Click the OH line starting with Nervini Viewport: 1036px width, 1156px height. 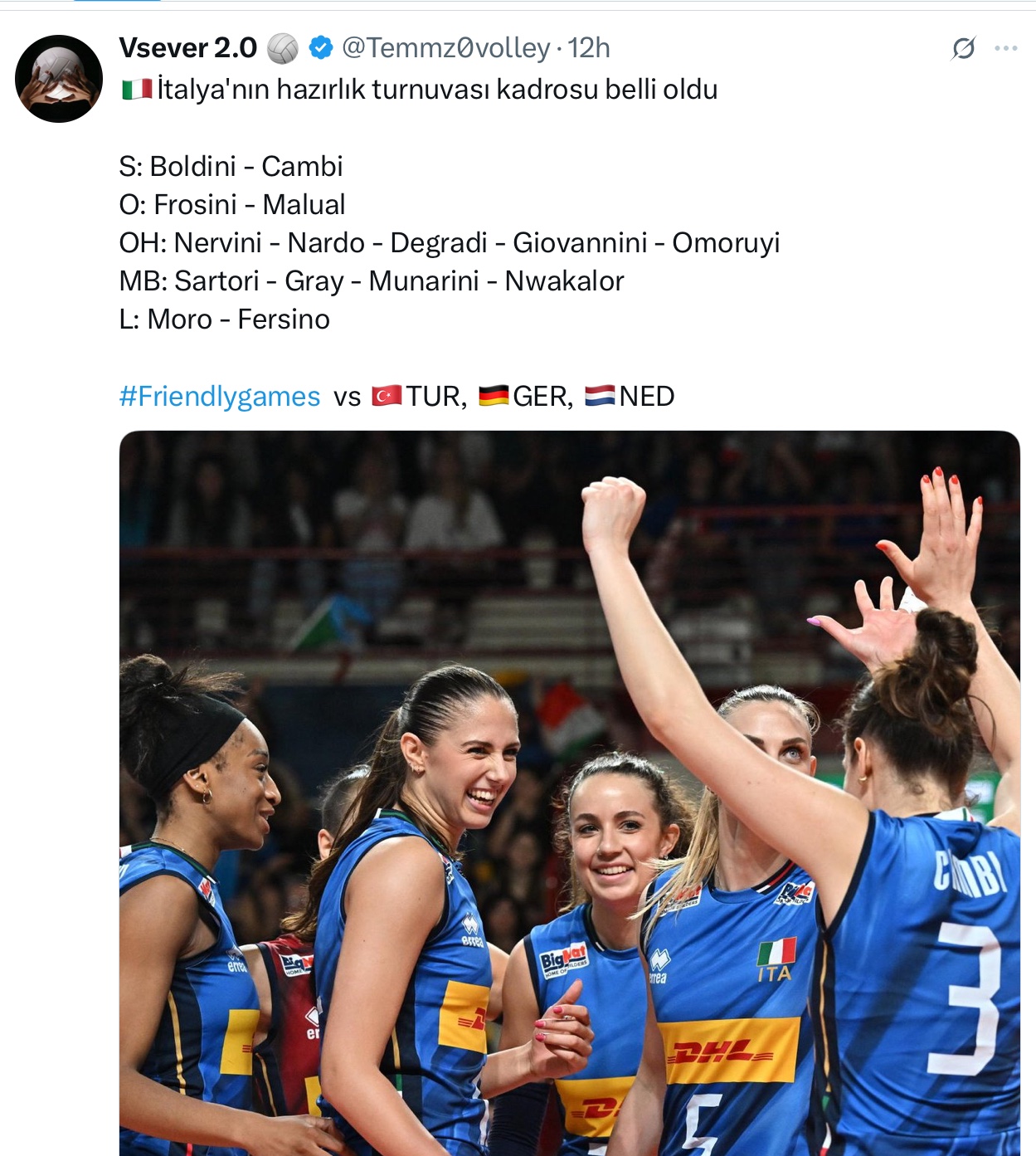click(450, 242)
